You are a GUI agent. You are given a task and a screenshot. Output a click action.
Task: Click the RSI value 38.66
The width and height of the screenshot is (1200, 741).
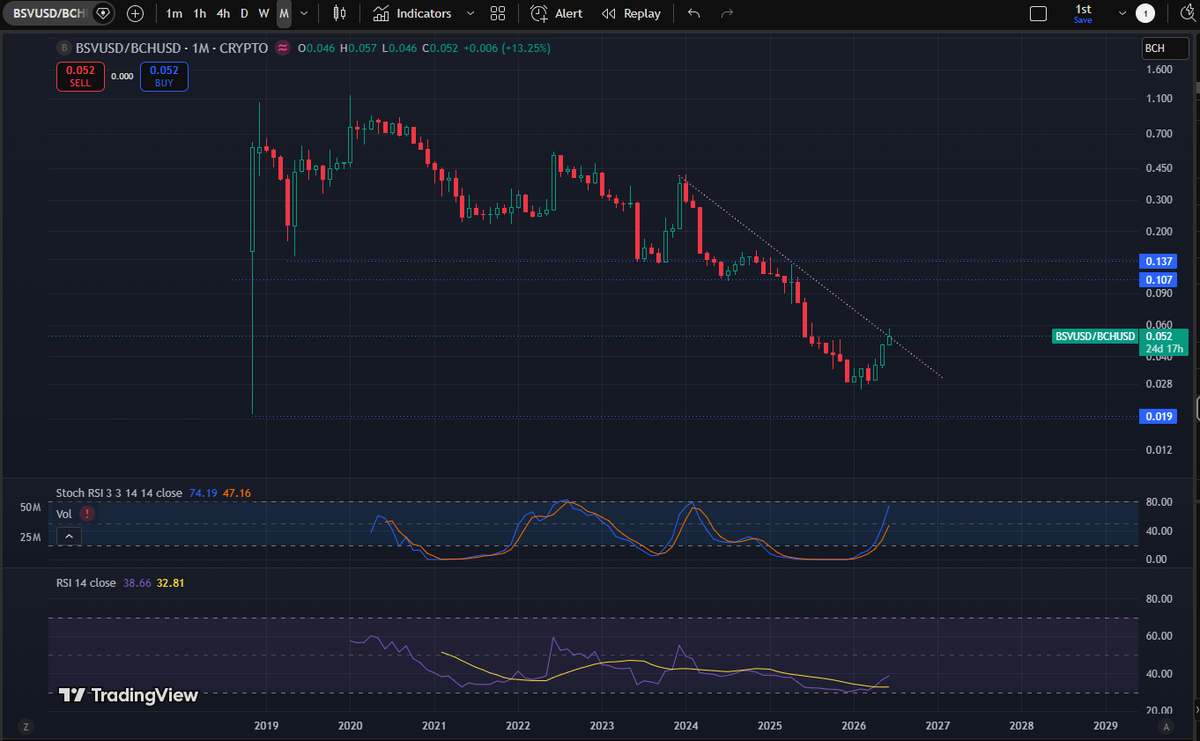tap(136, 583)
